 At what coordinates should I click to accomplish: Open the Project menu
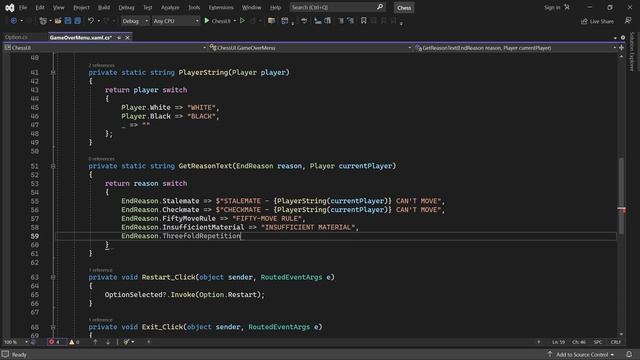pos(81,7)
